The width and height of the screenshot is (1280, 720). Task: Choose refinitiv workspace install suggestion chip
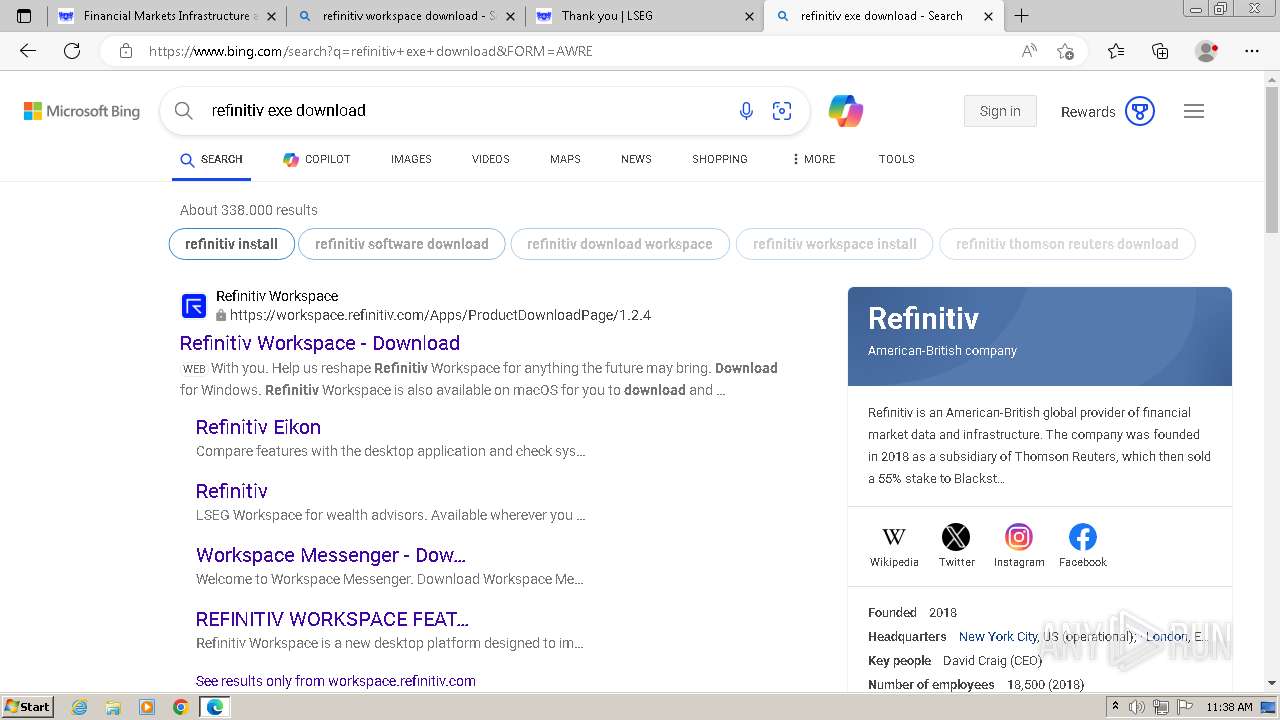tap(835, 244)
